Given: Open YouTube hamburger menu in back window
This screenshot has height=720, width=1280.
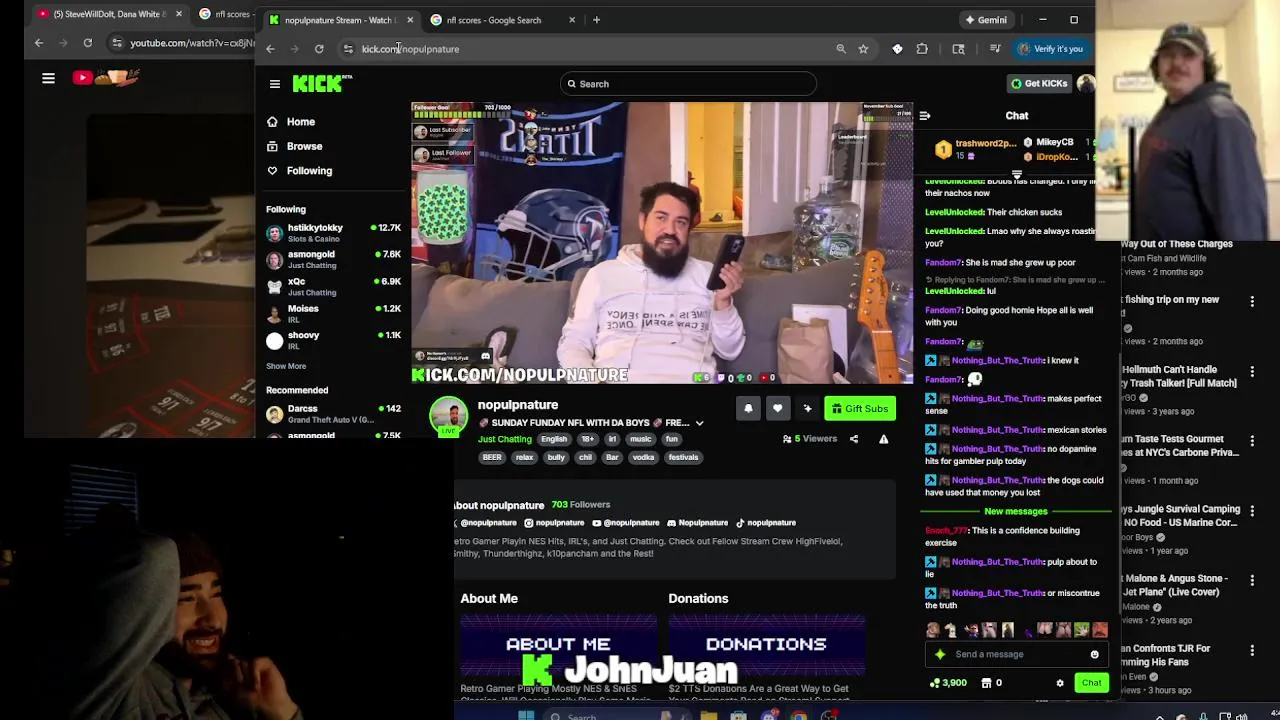Looking at the screenshot, I should pos(48,78).
